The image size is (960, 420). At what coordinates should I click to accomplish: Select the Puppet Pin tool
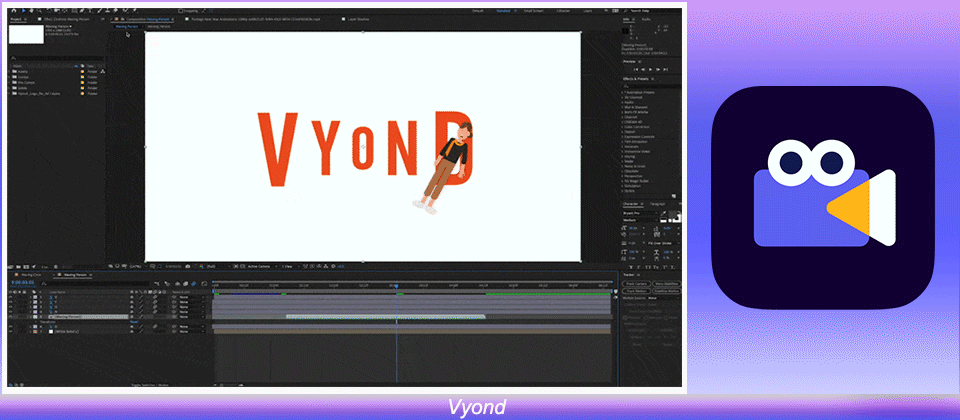134,10
